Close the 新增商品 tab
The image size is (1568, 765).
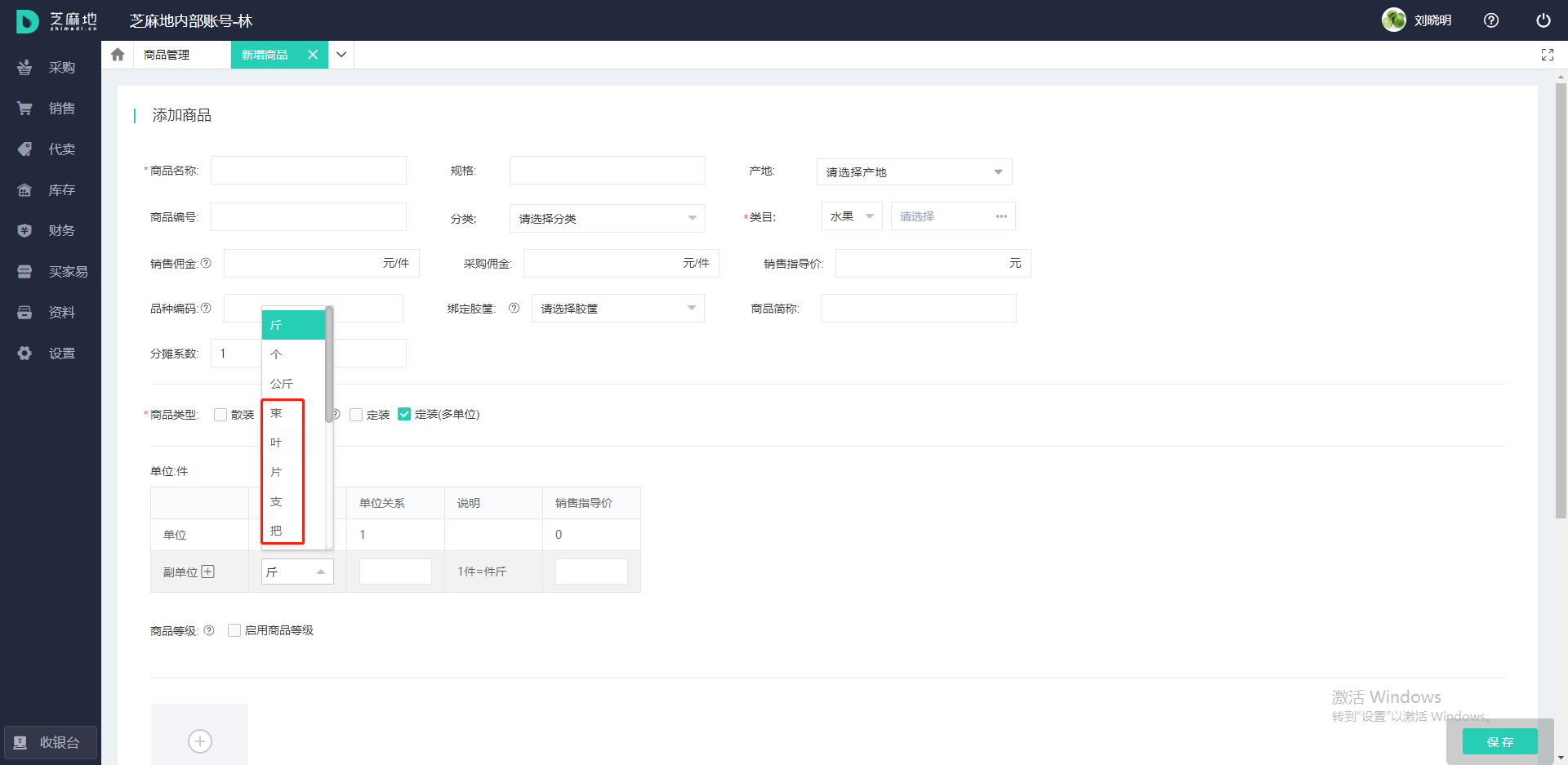[x=313, y=55]
